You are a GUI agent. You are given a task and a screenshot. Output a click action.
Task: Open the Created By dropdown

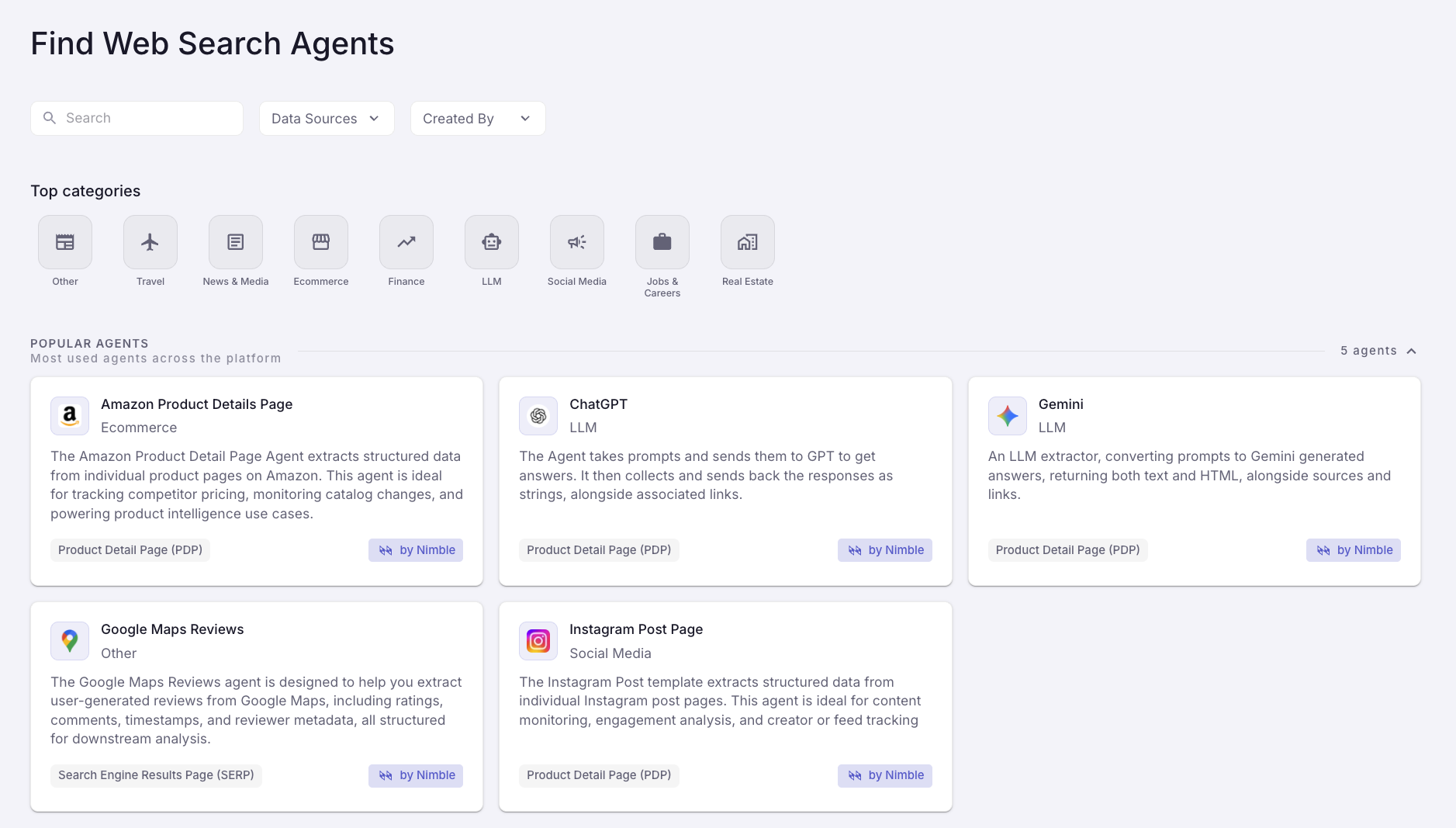pyautogui.click(x=478, y=119)
